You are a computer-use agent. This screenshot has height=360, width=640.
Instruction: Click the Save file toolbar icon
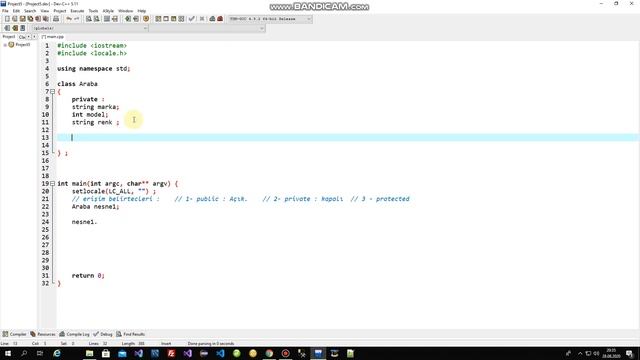tap(22, 19)
